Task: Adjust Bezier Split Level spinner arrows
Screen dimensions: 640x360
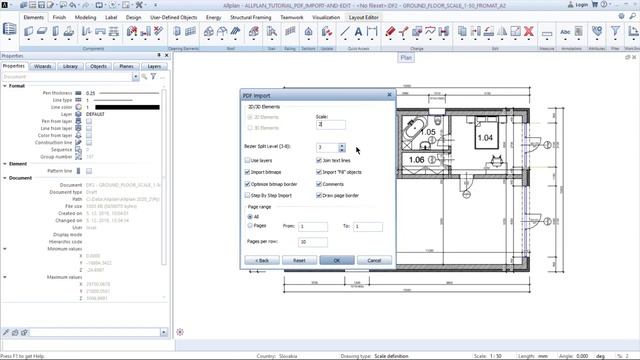Action: pos(342,147)
